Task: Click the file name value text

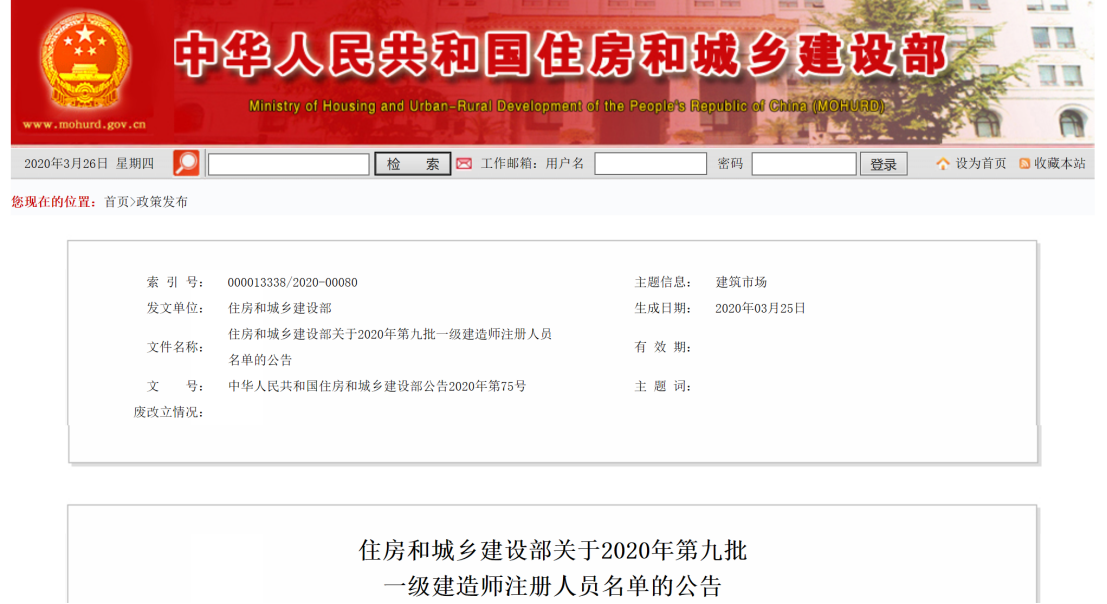Action: click(x=390, y=347)
